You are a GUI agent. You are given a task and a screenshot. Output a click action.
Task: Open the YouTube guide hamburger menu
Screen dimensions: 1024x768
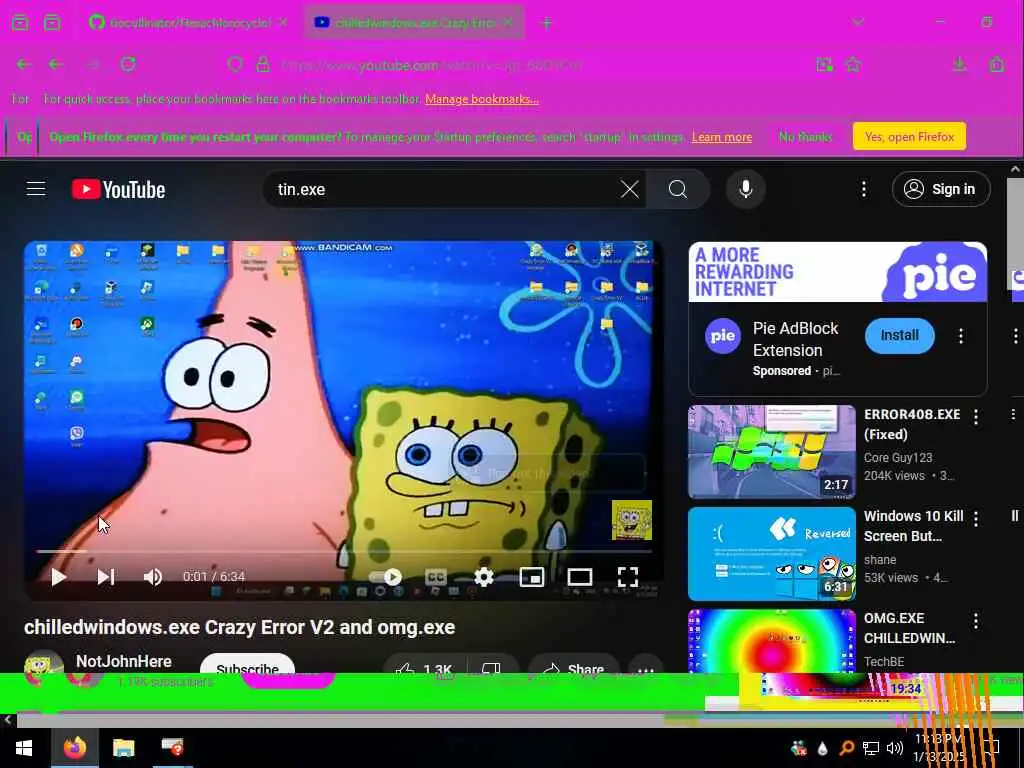36,189
